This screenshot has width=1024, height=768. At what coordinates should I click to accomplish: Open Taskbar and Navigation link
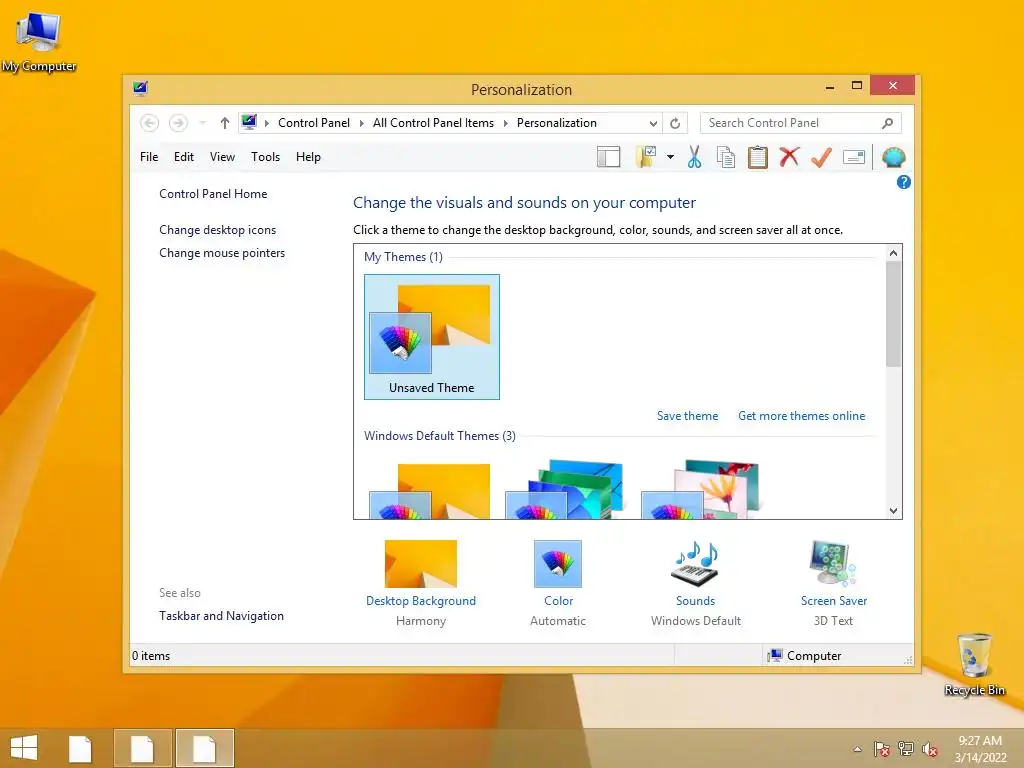(221, 616)
